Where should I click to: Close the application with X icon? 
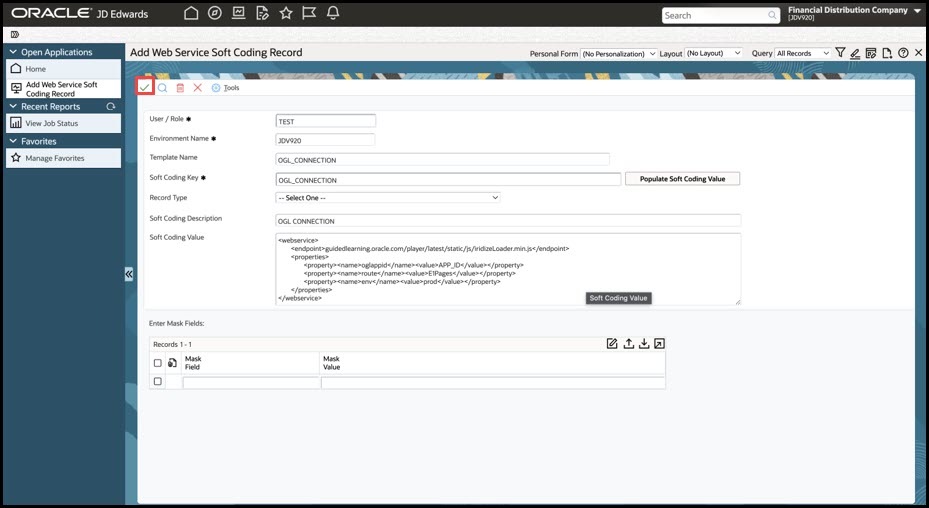(x=918, y=53)
